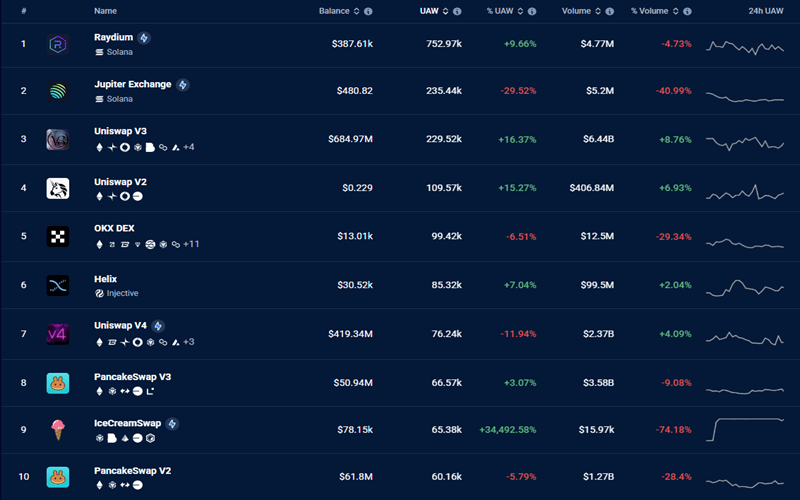Viewport: 800px width, 500px height.
Task: Click the % UAW column info icon
Action: point(532,11)
